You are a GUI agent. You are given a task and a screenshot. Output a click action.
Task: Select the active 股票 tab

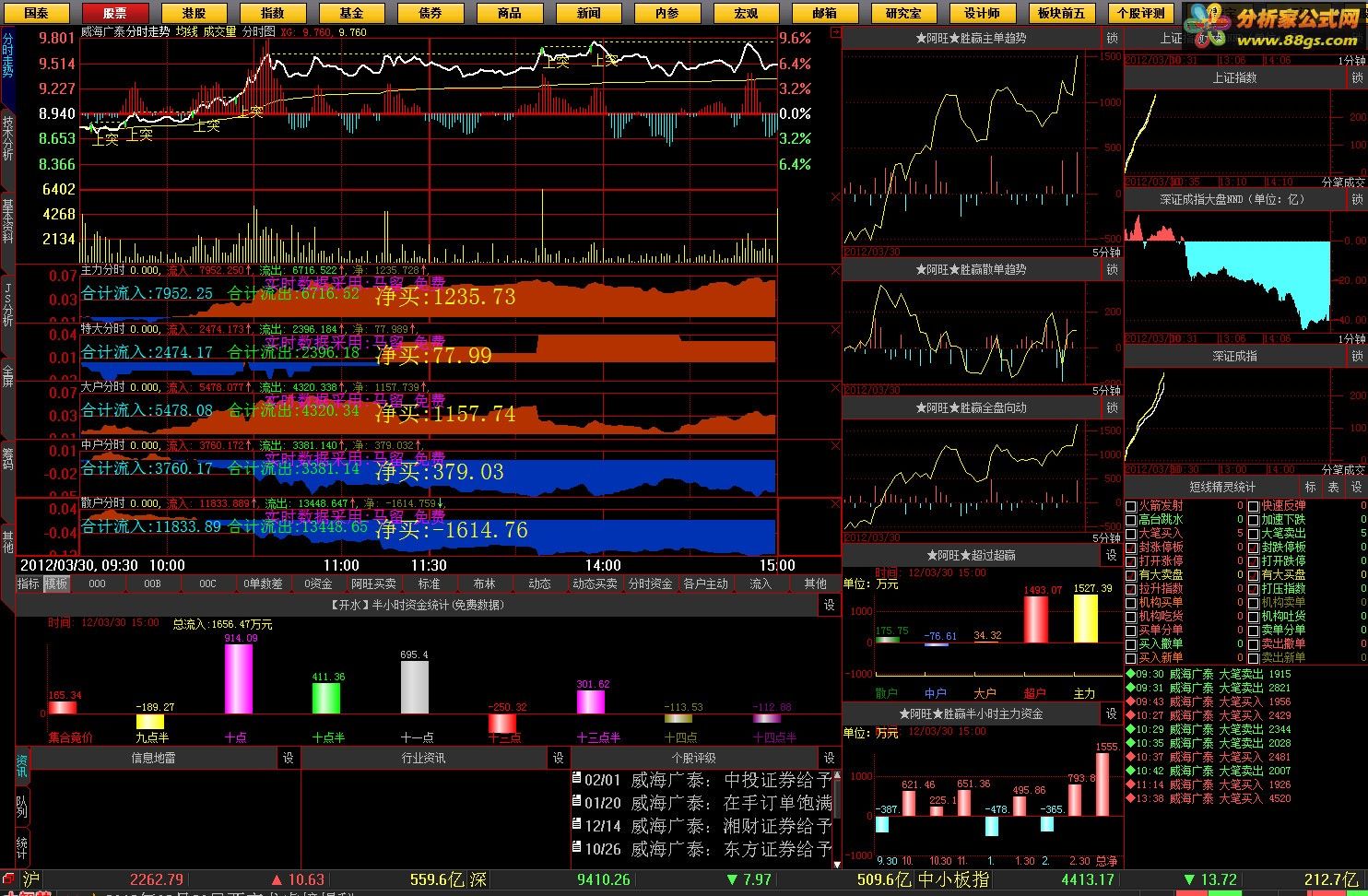114,13
